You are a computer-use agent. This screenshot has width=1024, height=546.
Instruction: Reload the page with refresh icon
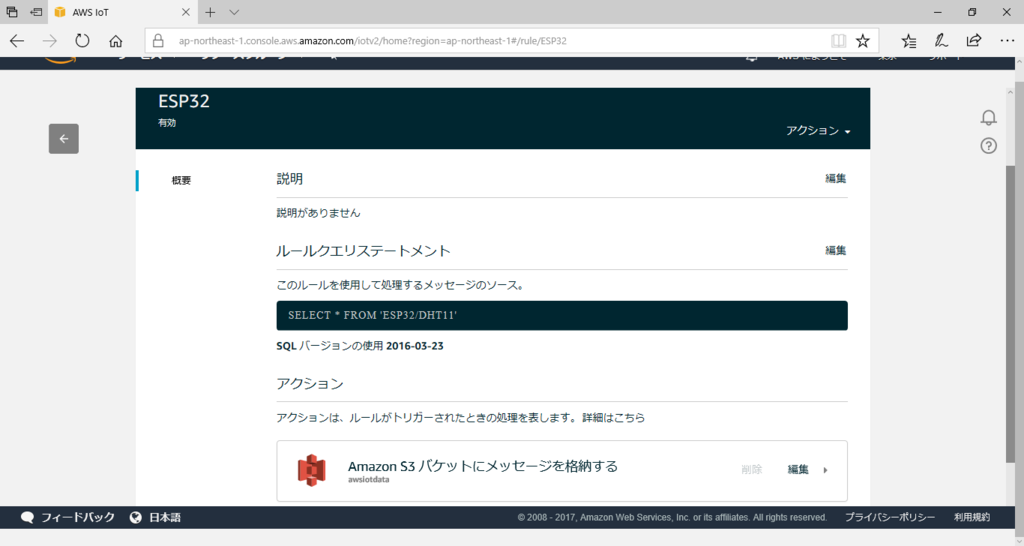coord(82,40)
